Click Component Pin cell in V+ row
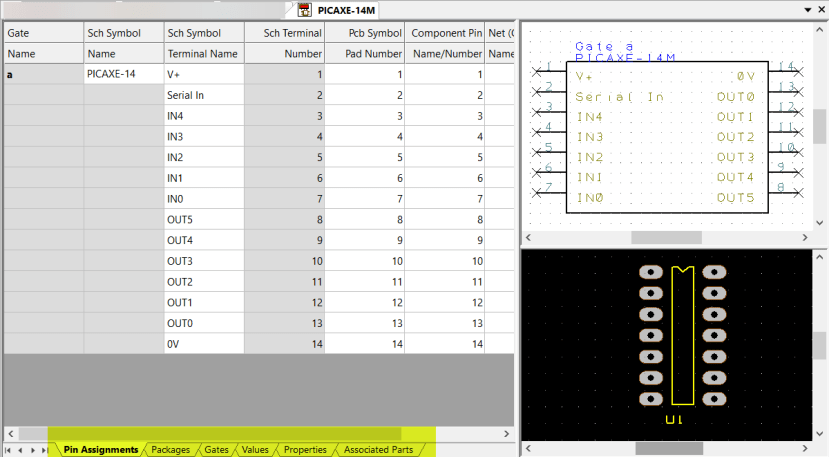Viewport: 829px width, 457px height. tap(445, 74)
